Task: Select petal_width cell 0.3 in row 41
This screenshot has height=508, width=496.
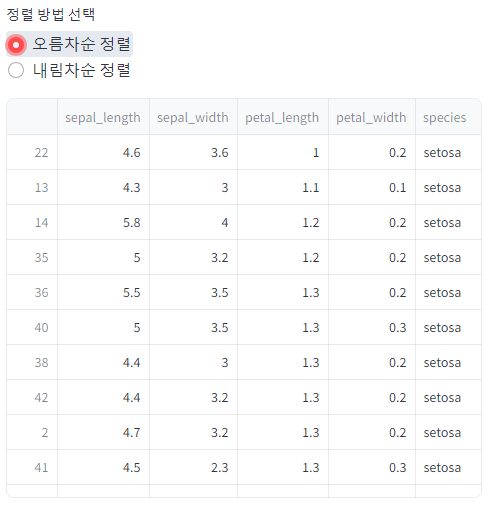Action: (x=372, y=467)
